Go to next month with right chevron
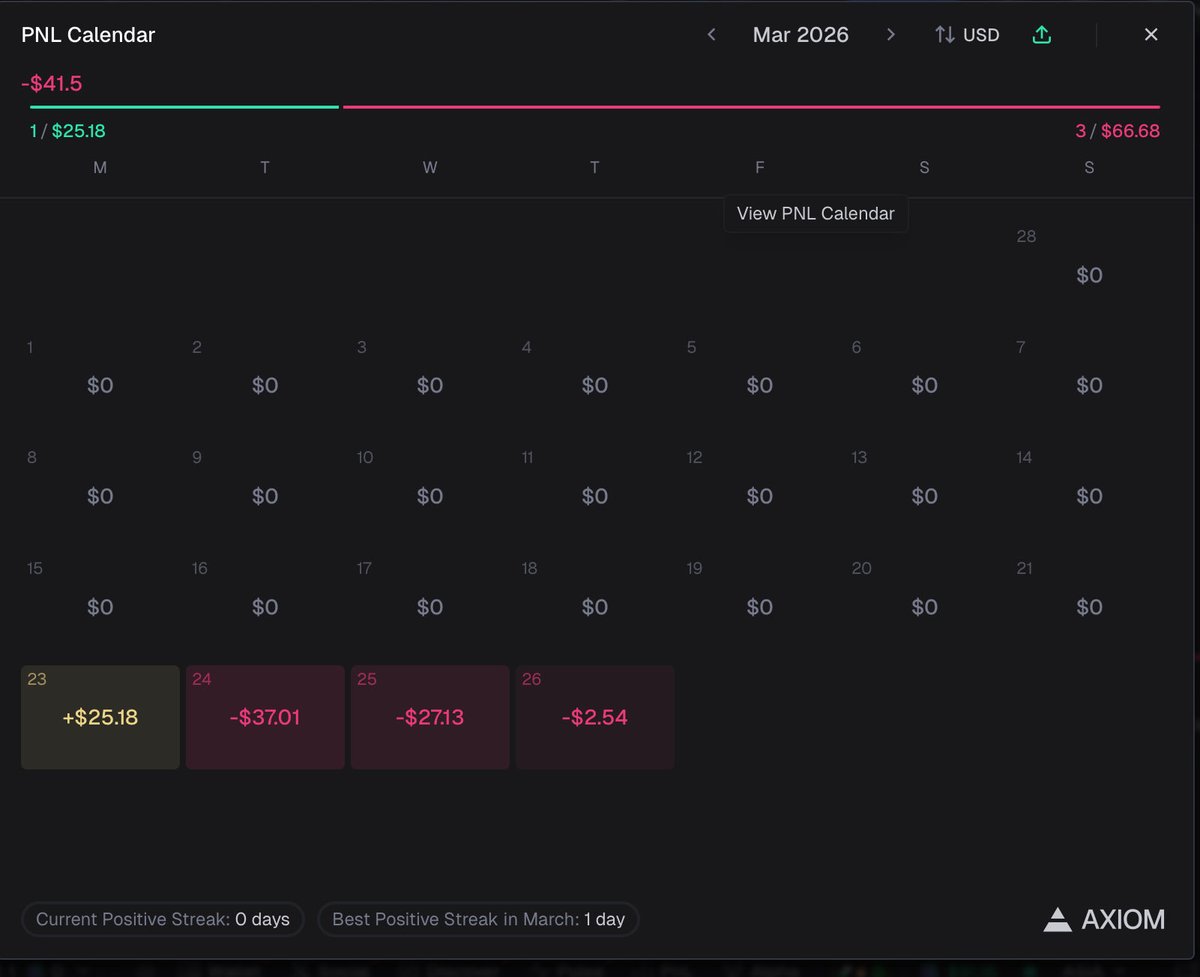This screenshot has width=1200, height=977. (x=890, y=35)
